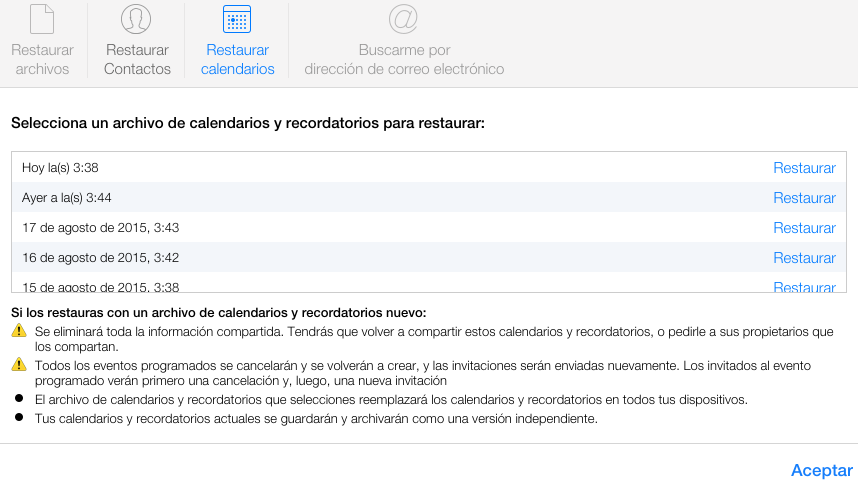Click the warning icon beside 'Se eliminará toda la información'
Screen dimensions: 858x486
coord(18,331)
